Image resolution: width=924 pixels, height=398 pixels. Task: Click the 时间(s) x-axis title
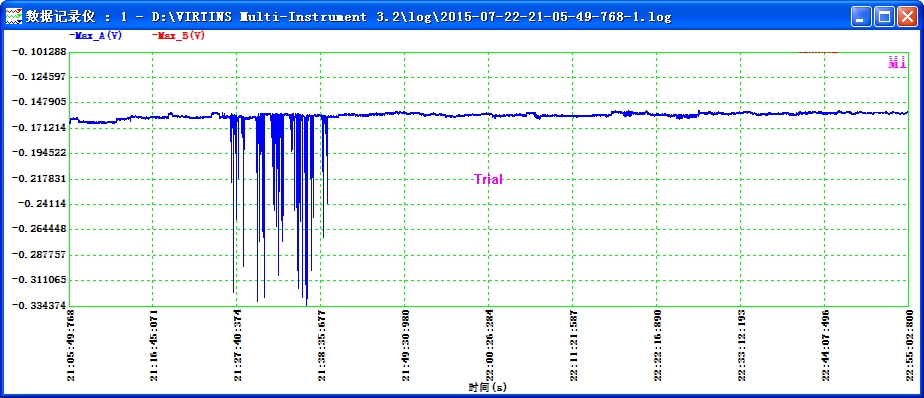click(488, 387)
